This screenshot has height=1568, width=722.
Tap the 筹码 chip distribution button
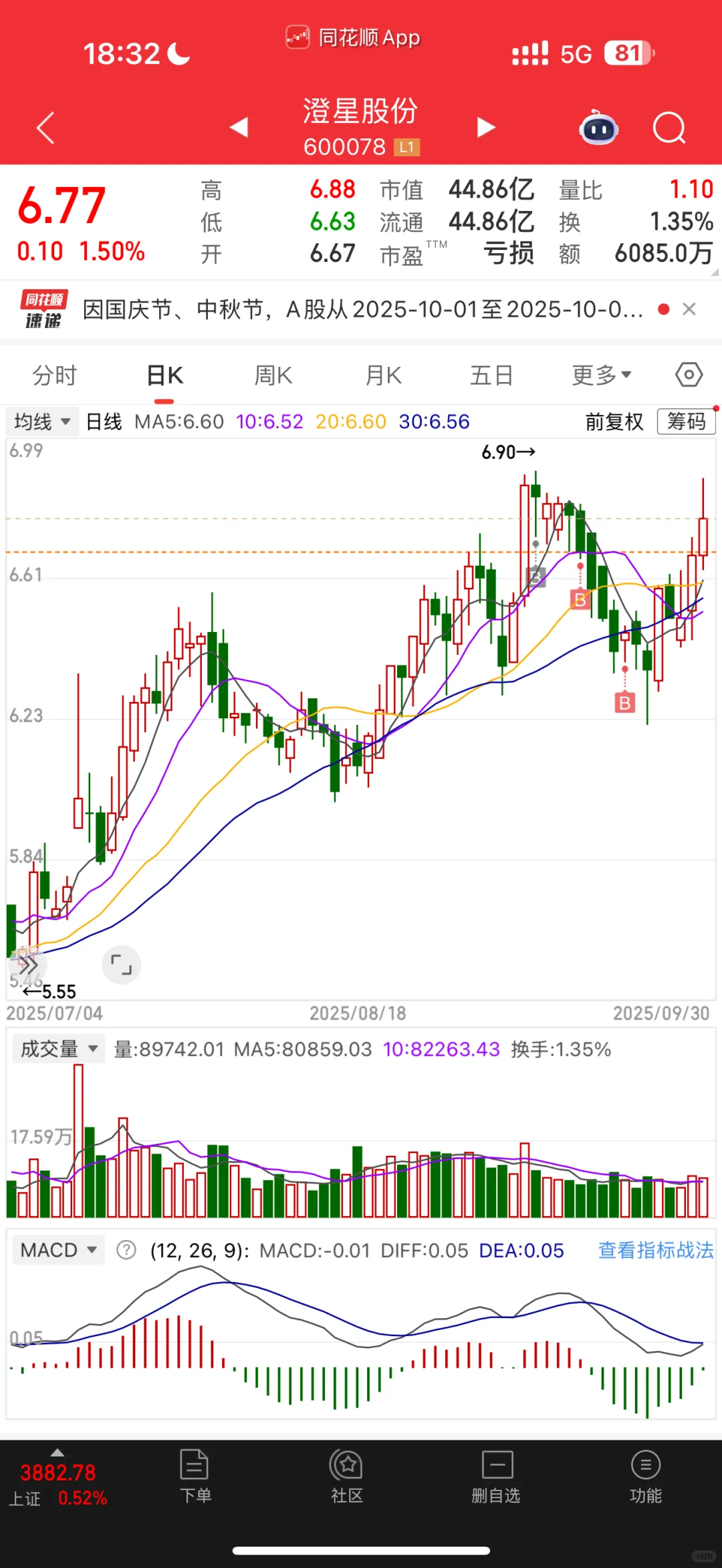tap(687, 422)
